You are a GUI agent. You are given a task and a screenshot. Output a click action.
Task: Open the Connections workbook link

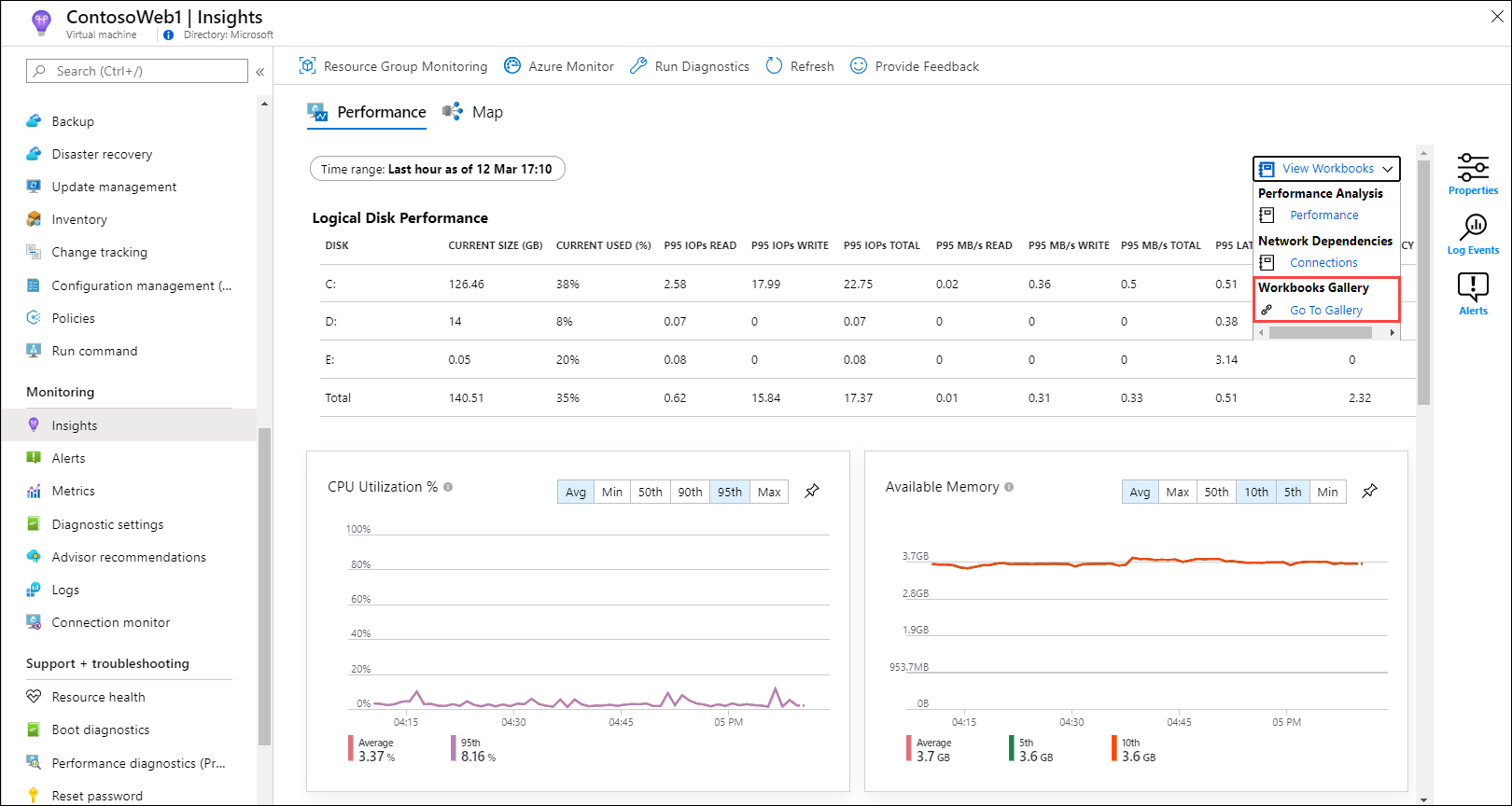(x=1323, y=263)
